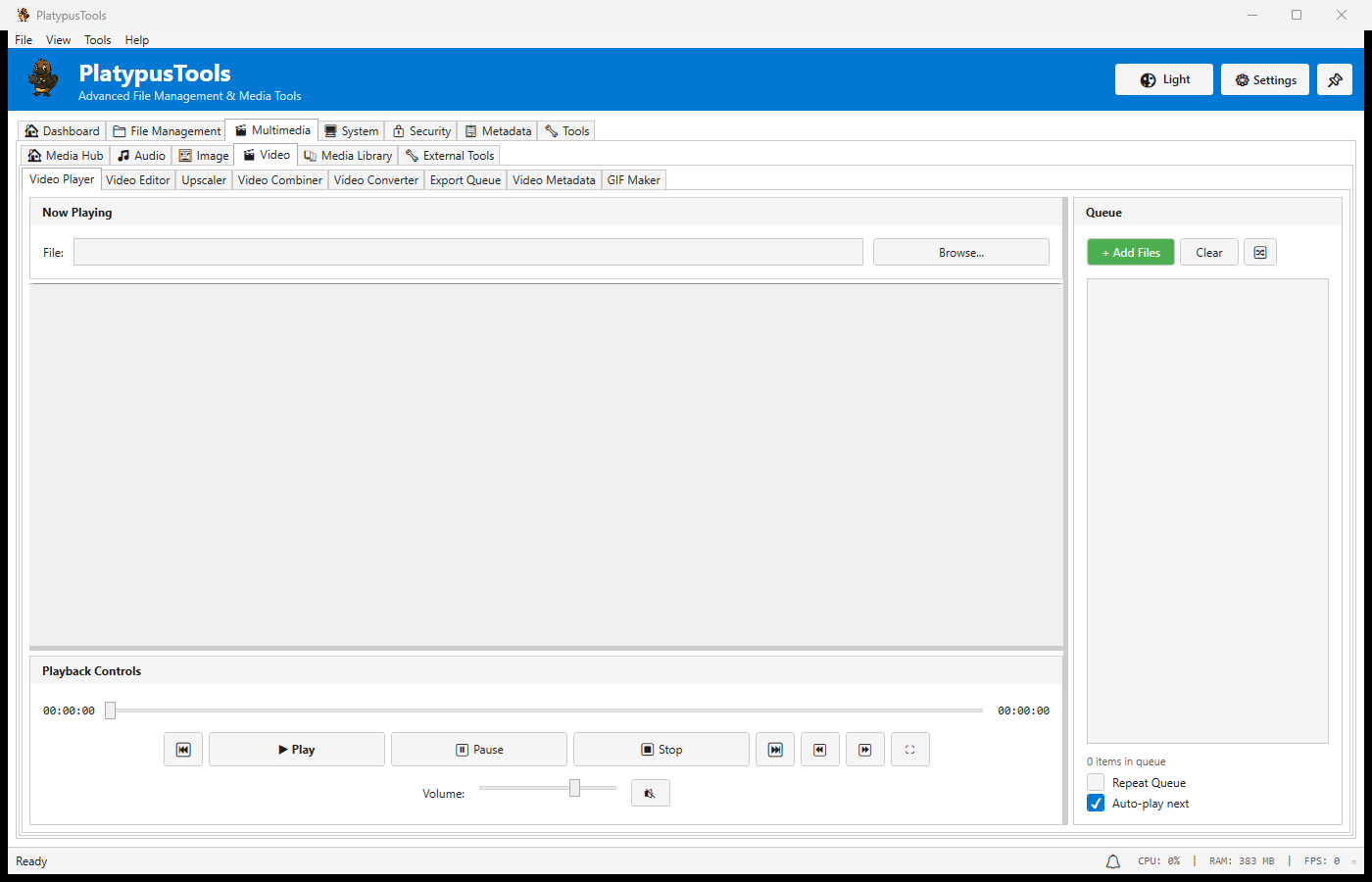Image resolution: width=1372 pixels, height=882 pixels.
Task: Disable Auto-play next
Action: 1095,803
